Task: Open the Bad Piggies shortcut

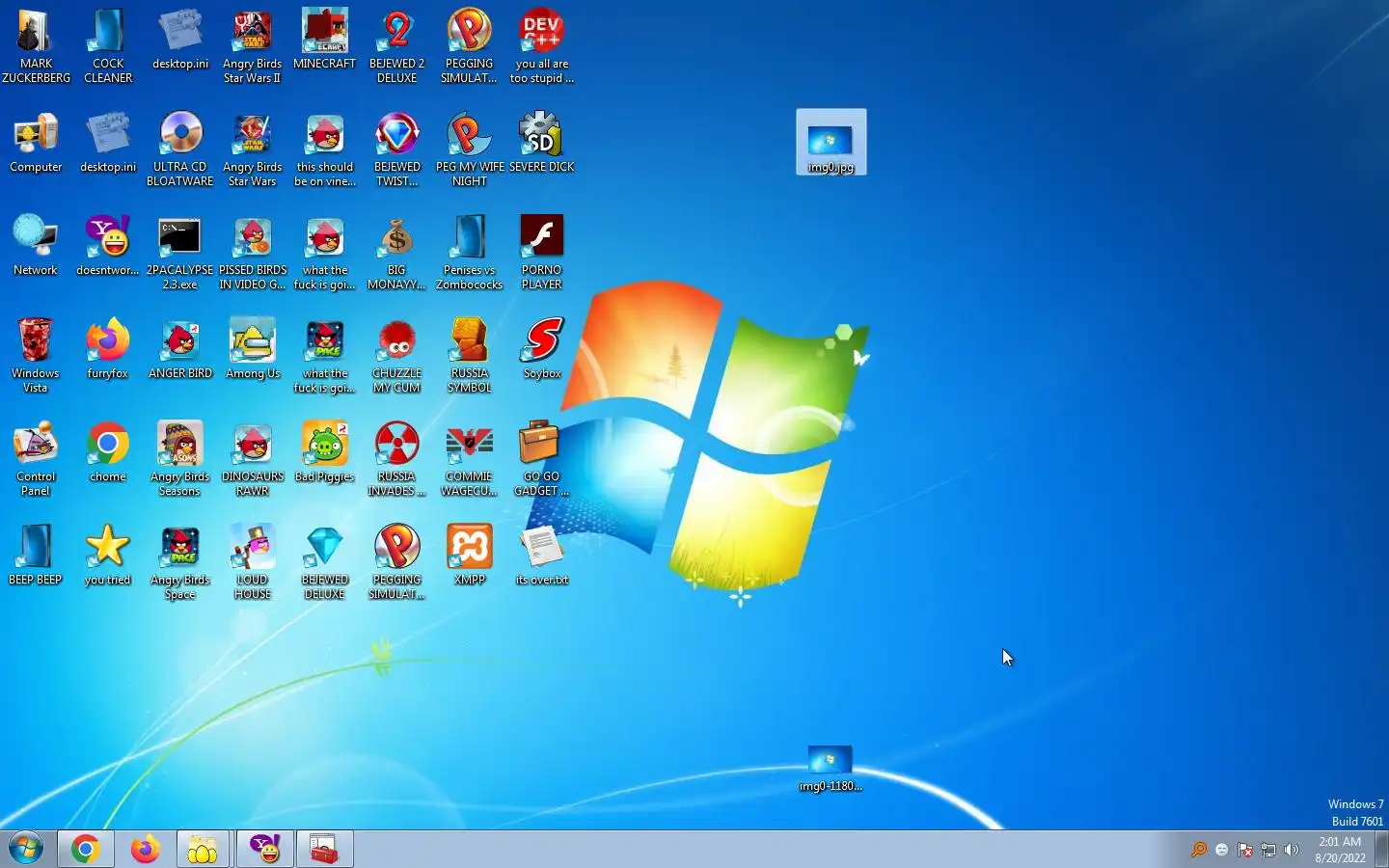Action: [325, 452]
